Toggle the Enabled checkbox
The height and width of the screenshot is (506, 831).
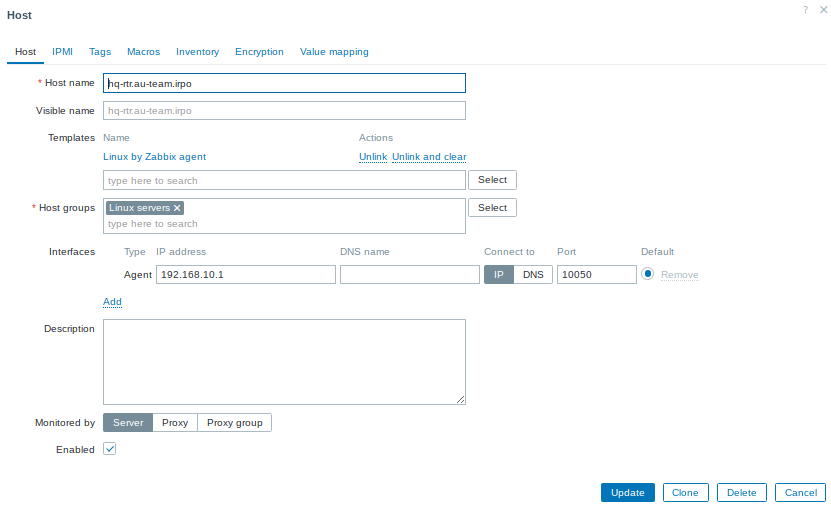110,450
